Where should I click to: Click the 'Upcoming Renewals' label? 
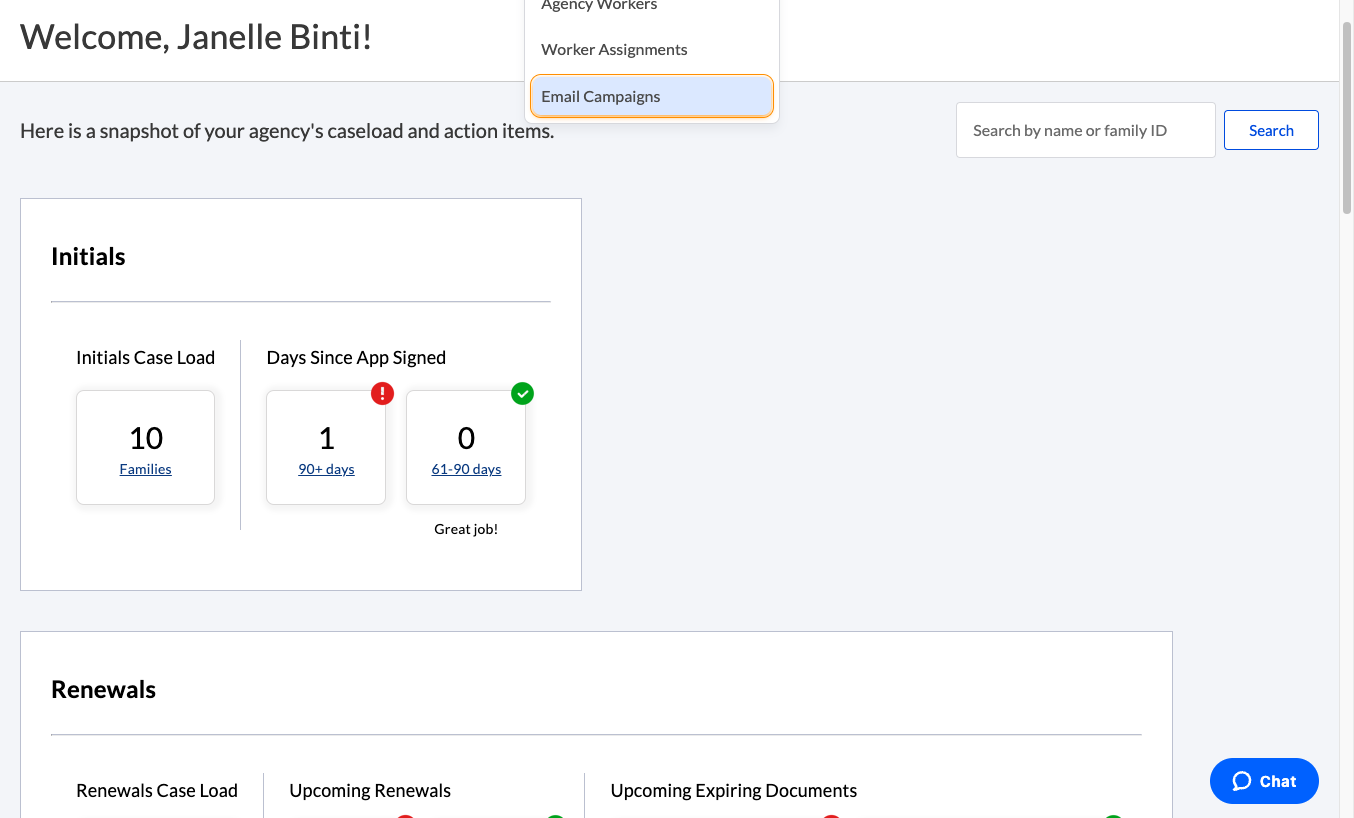coord(370,791)
